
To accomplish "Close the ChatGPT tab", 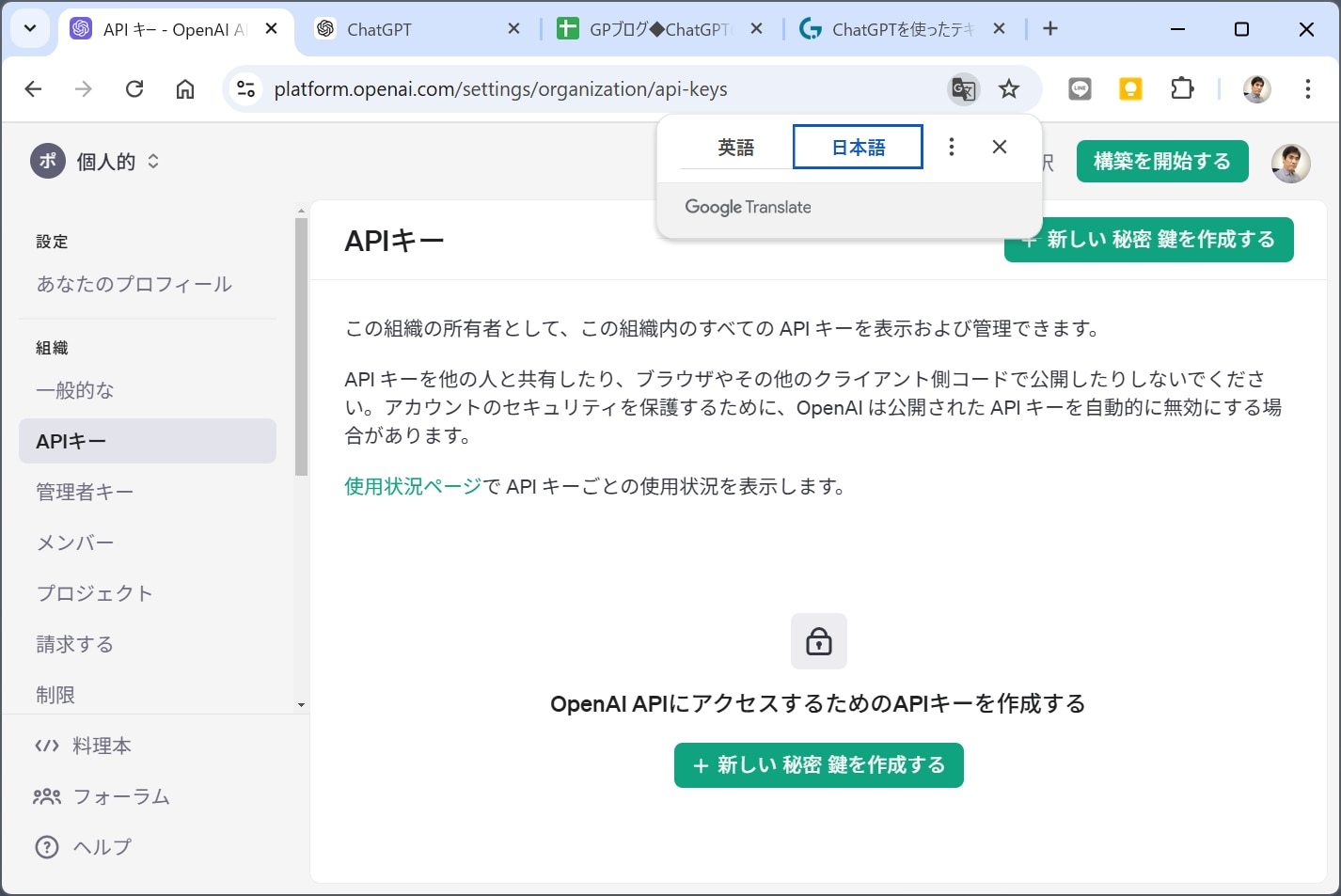I will pos(514,29).
